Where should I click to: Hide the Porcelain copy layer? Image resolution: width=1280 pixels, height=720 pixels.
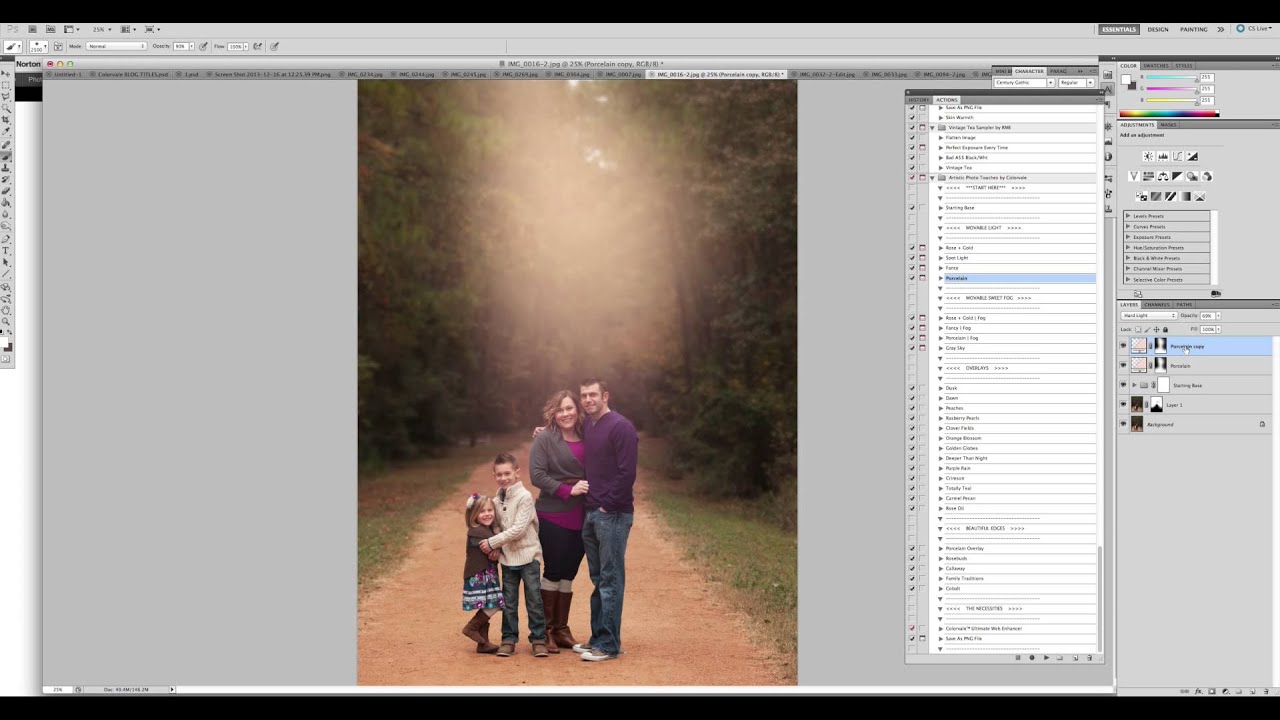(x=1123, y=346)
